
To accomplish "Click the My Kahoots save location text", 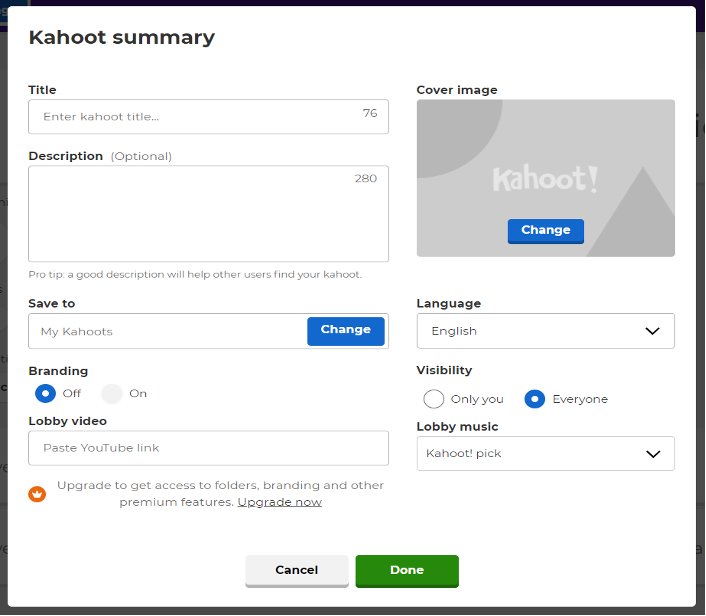I will pyautogui.click(x=77, y=332).
